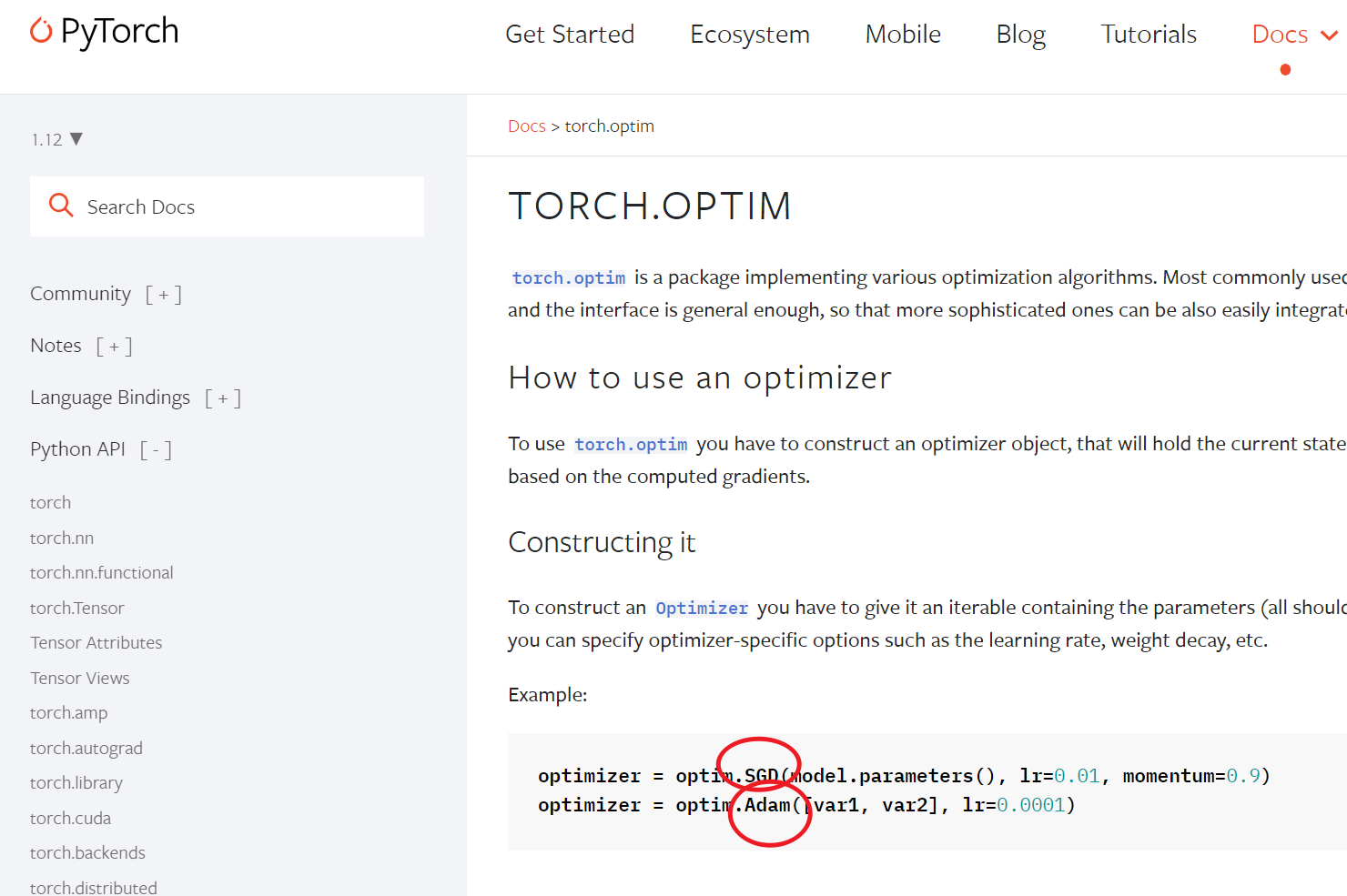Click the torch.optim breadcrumb text

[610, 126]
